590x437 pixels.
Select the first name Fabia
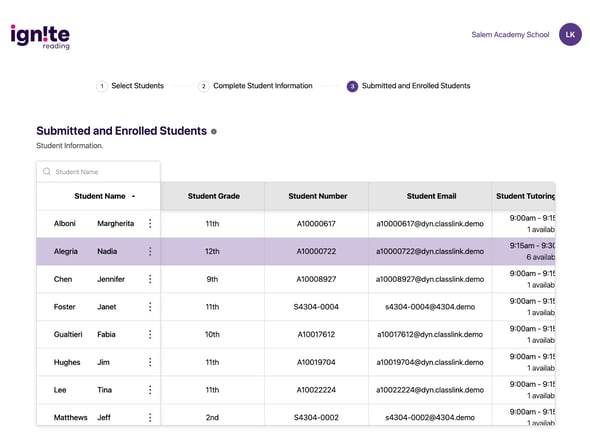[106, 334]
